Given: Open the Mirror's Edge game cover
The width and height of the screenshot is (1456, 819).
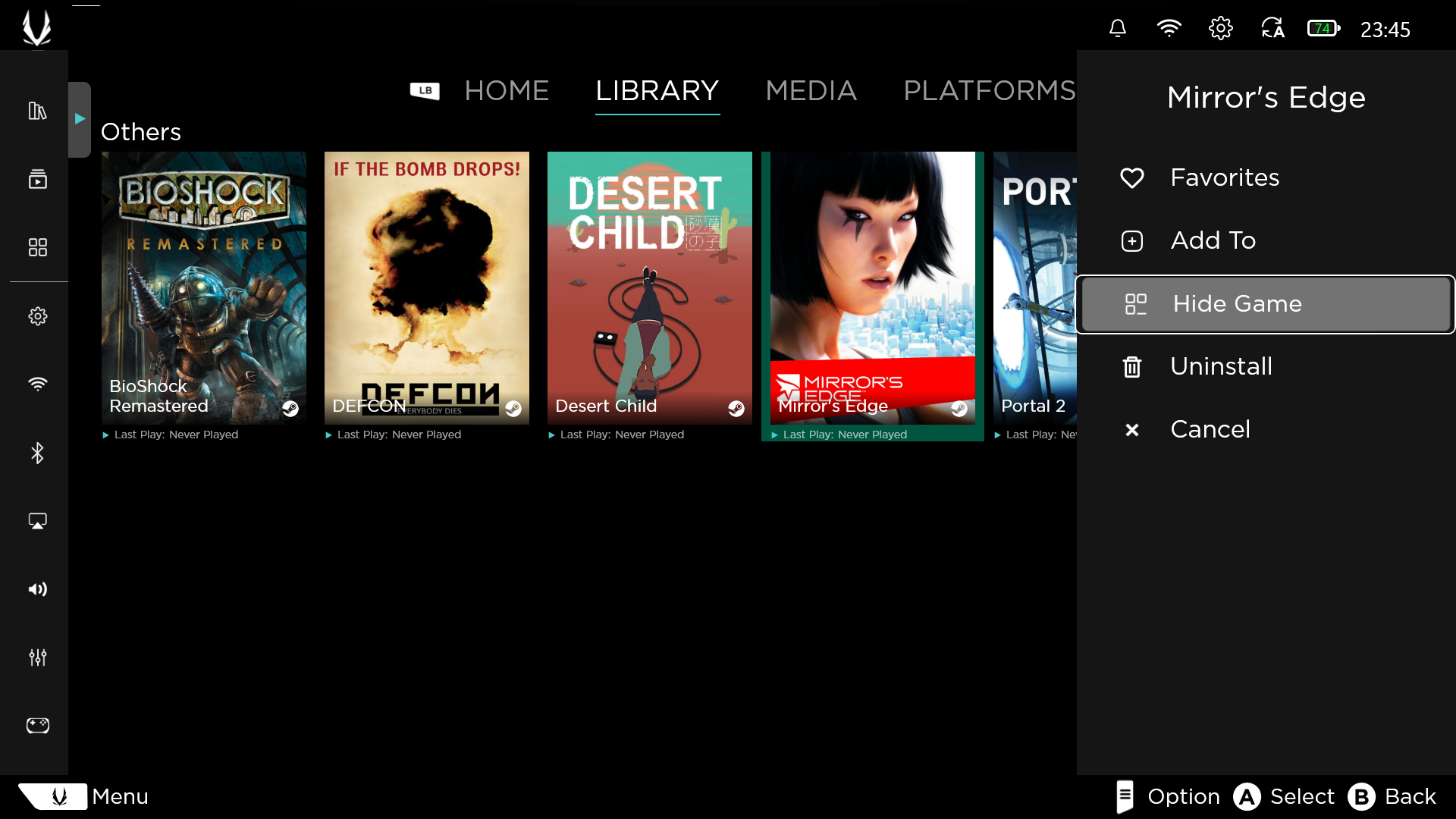Looking at the screenshot, I should coord(873,288).
